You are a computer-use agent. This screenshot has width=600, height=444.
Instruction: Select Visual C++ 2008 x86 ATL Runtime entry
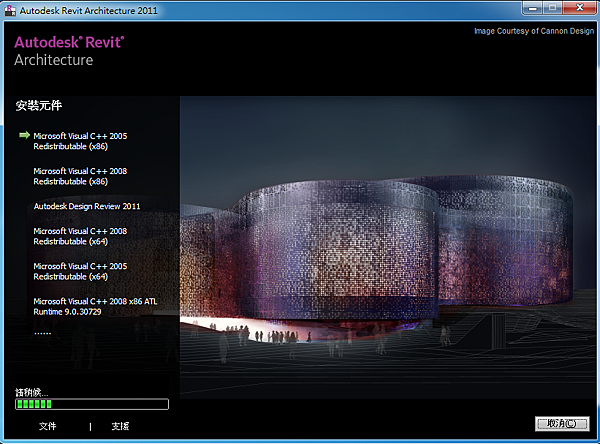(95, 306)
